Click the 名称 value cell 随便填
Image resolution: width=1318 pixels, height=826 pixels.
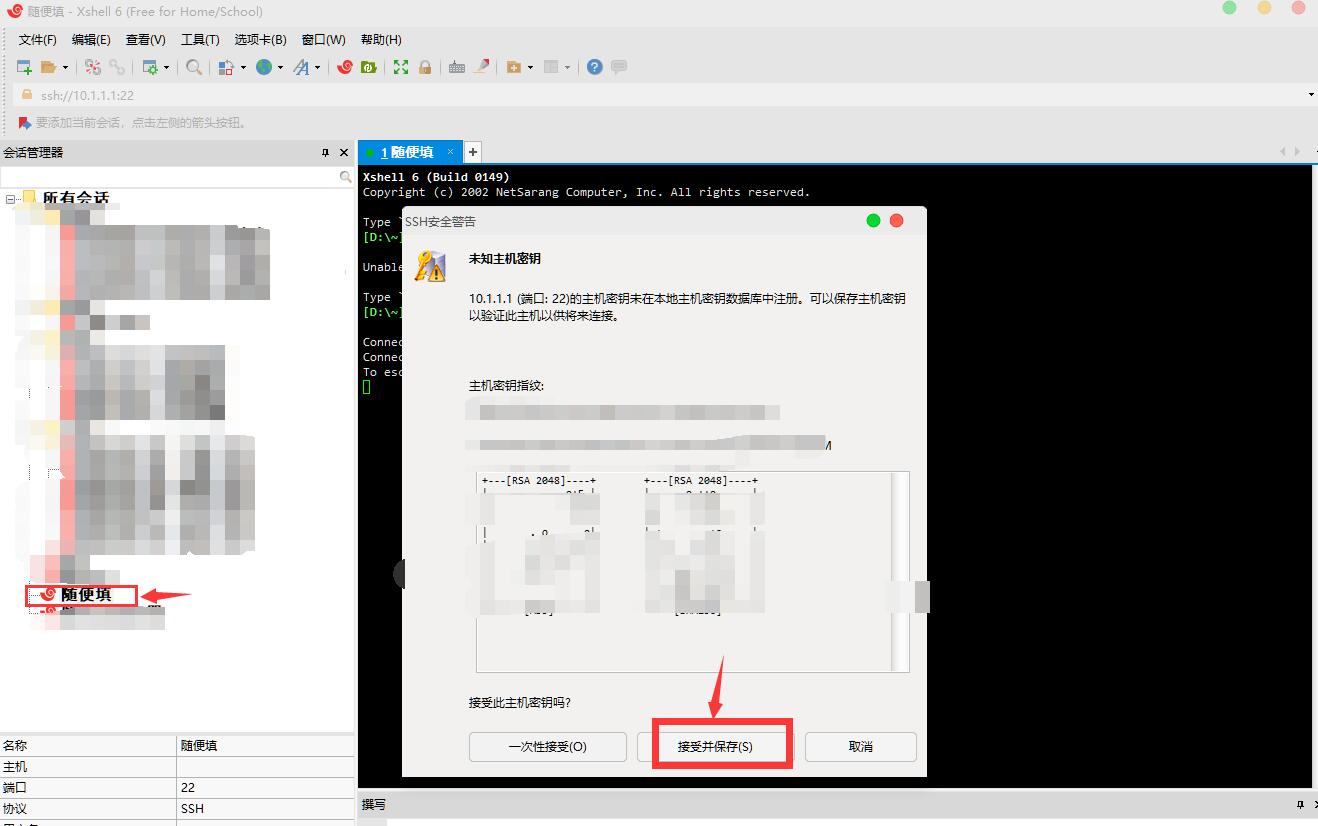click(x=265, y=746)
